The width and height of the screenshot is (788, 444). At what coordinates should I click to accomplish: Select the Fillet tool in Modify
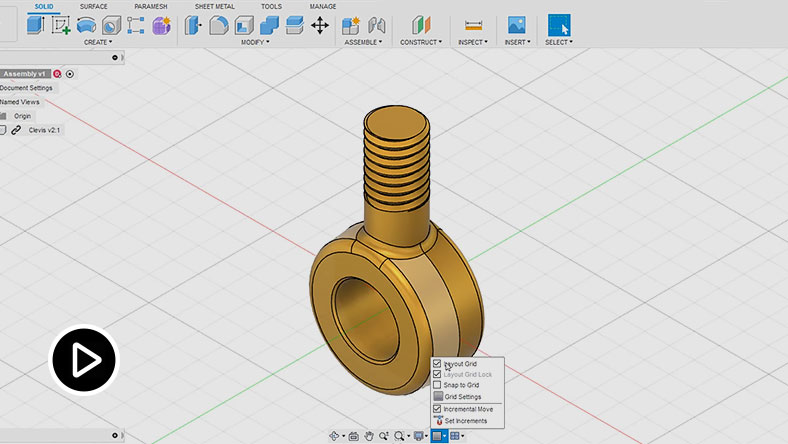[218, 26]
